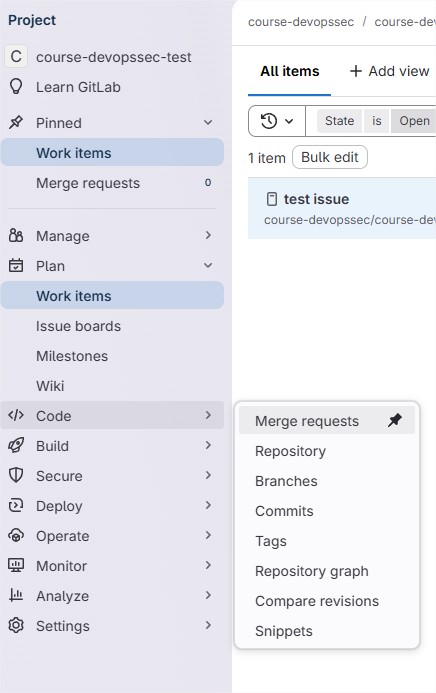Expand the Deploy section chevron
The image size is (436, 693).
pos(208,505)
